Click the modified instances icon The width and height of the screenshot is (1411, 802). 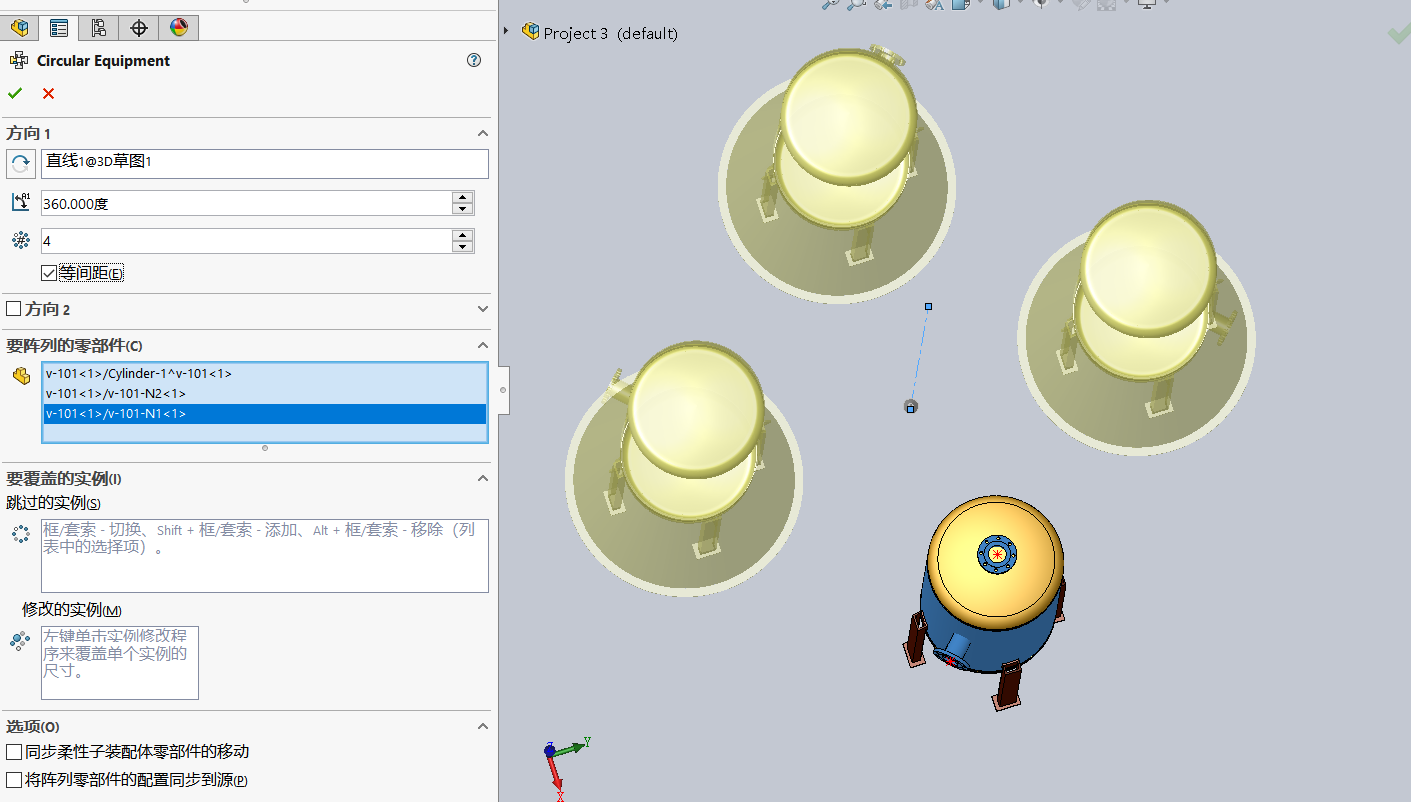point(20,641)
